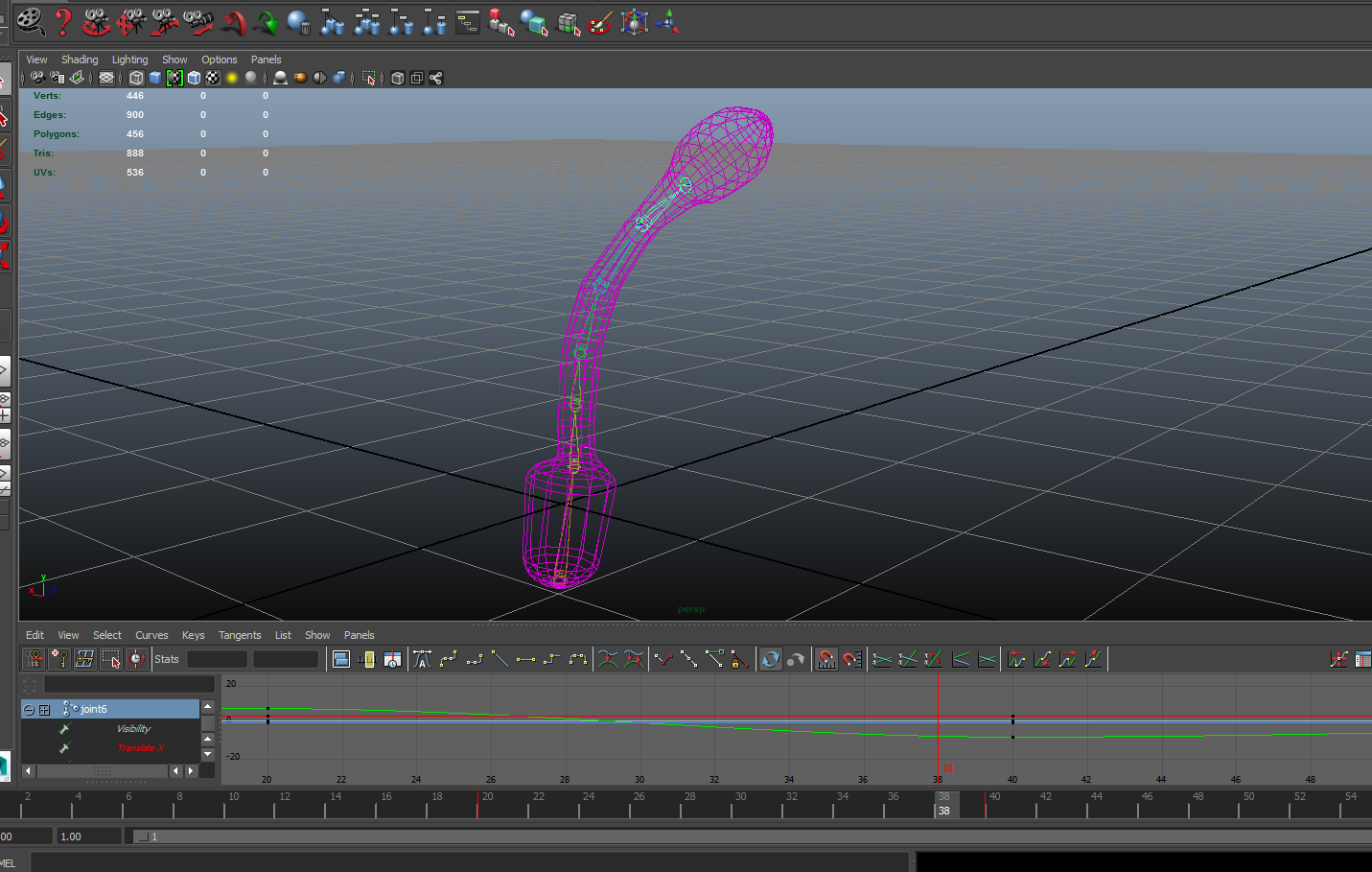Click the axis arrows shelf icon
Screen dimensions: 1372x872
(x=668, y=22)
